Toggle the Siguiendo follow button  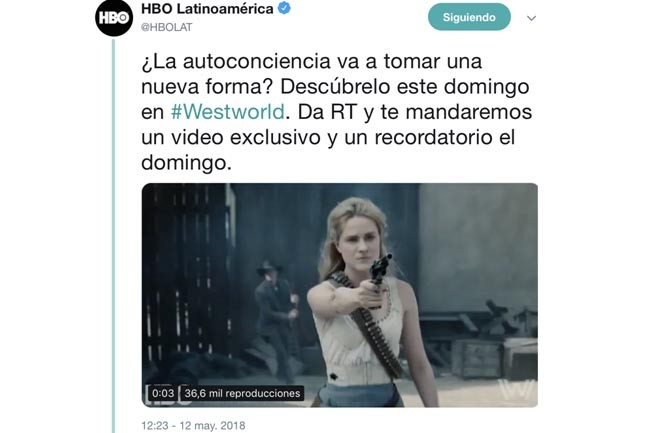pyautogui.click(x=469, y=17)
